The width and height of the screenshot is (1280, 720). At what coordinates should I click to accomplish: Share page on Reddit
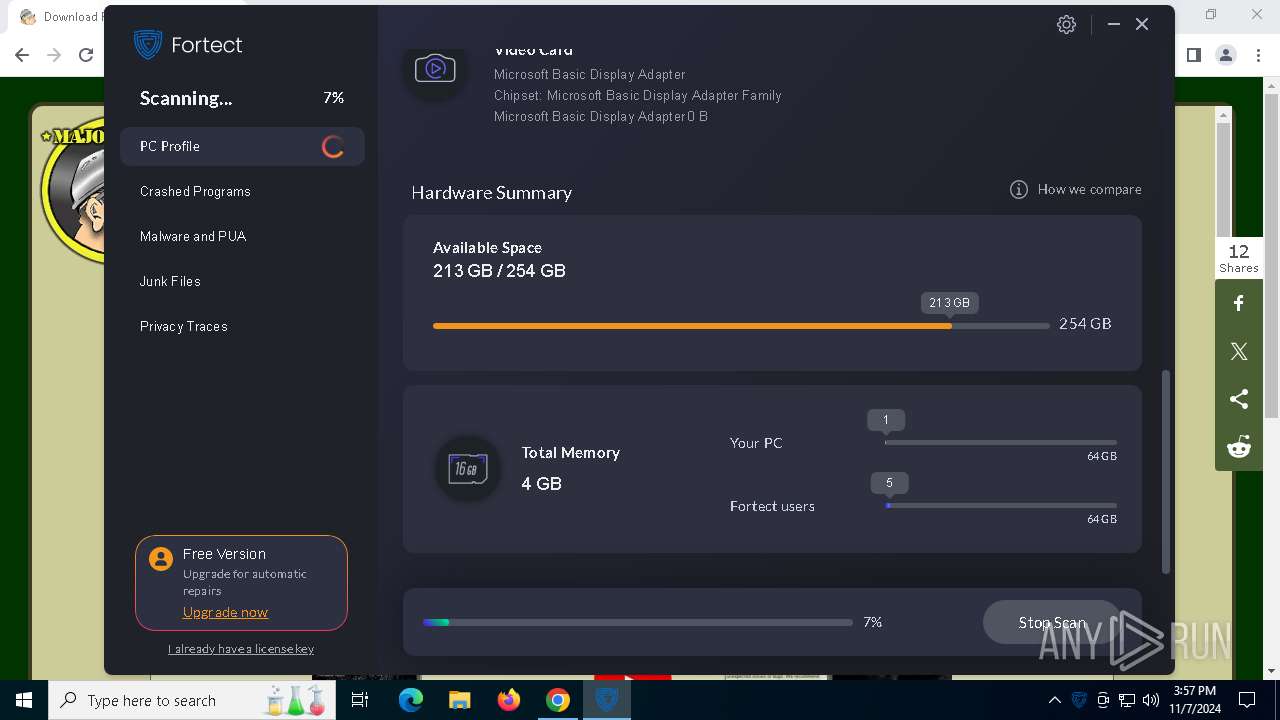1239,447
